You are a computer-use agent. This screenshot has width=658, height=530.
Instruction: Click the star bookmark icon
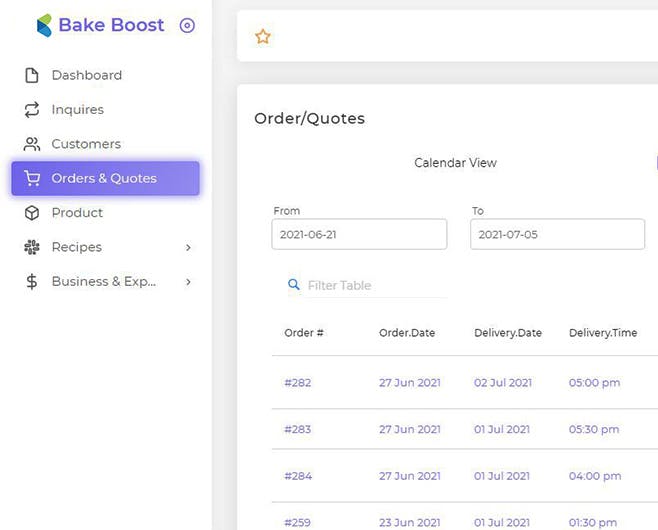(263, 37)
